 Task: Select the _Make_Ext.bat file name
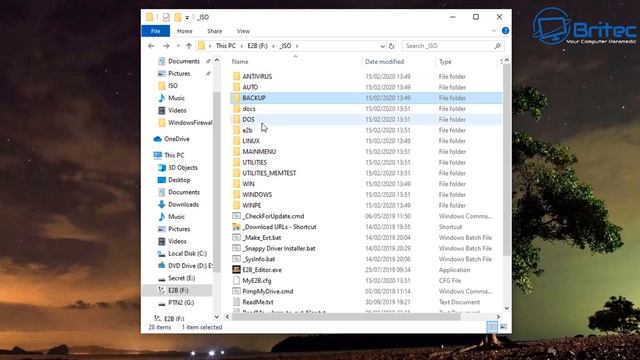pyautogui.click(x=262, y=238)
